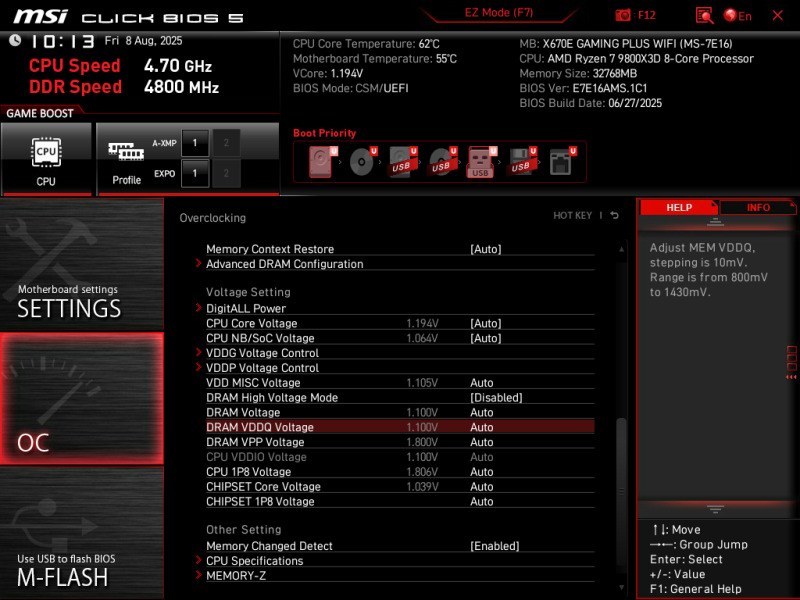Change language with the En globe icon
Viewport: 800px width, 600px height.
click(x=737, y=16)
